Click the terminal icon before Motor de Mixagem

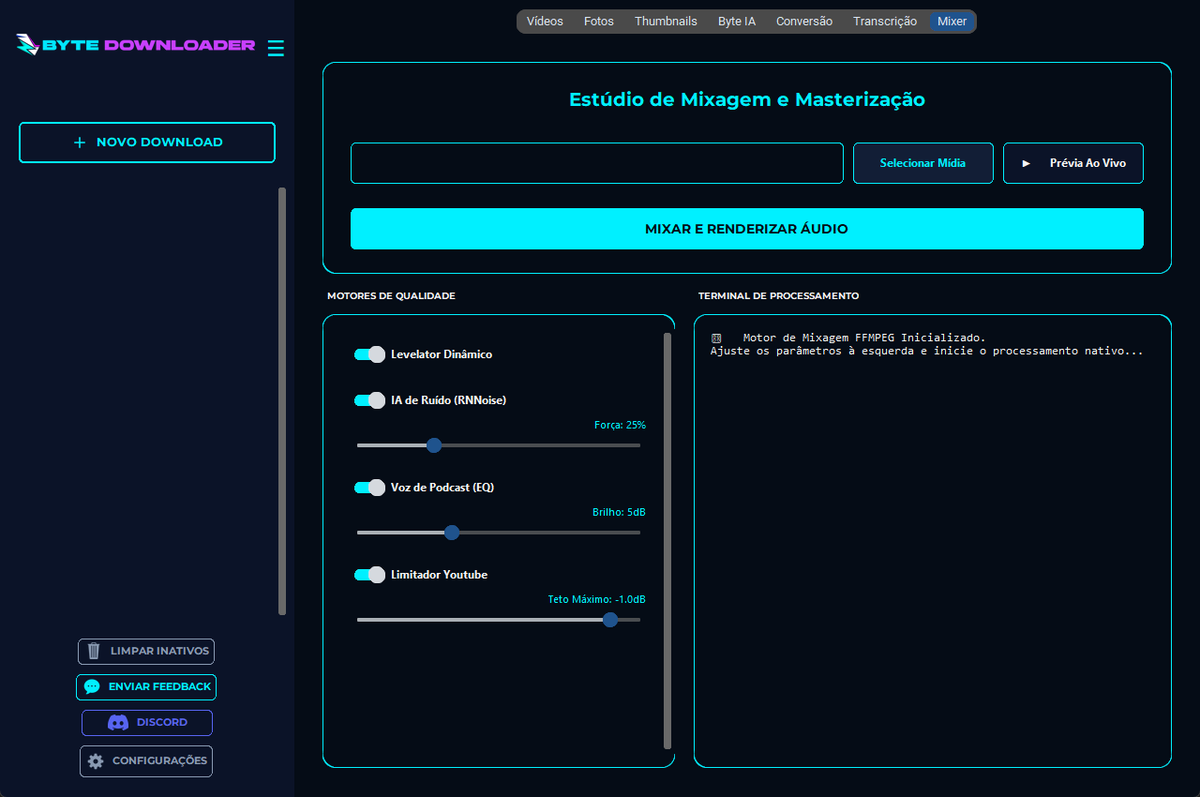coord(716,338)
